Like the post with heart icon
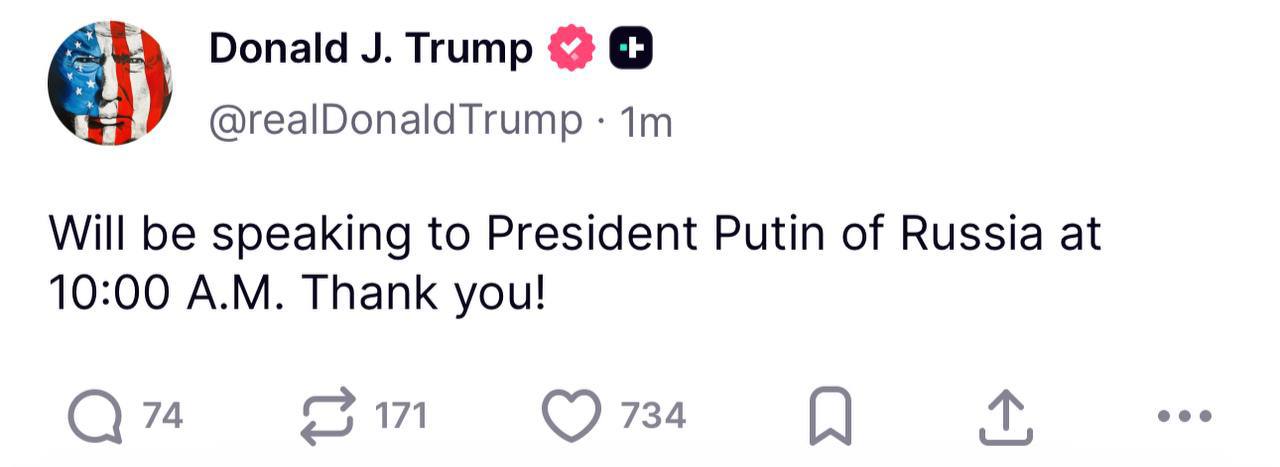 pyautogui.click(x=570, y=415)
